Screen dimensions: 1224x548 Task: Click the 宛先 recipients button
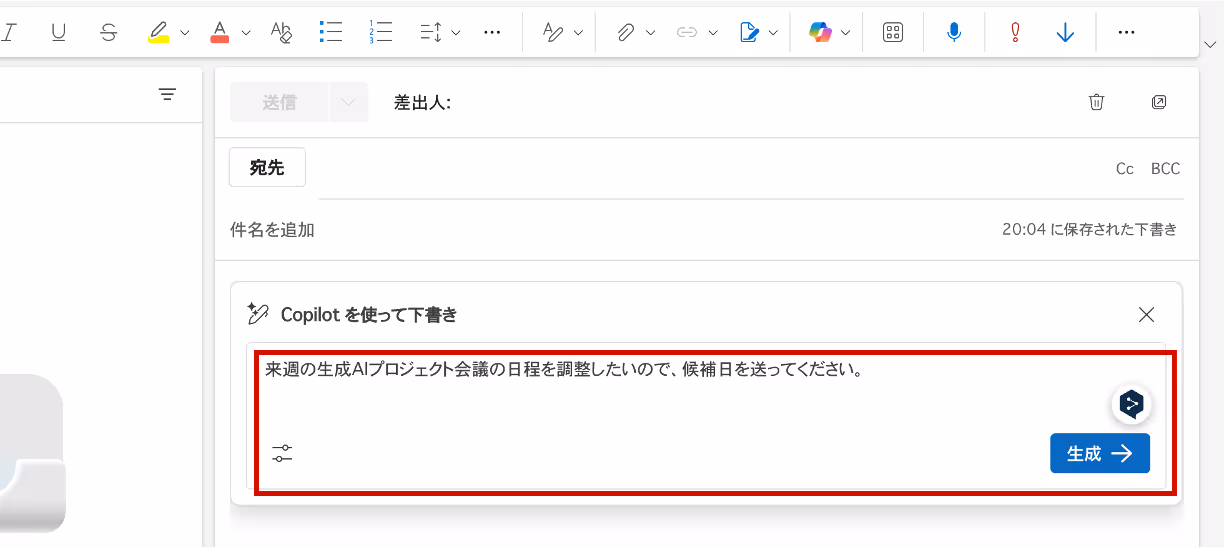tap(267, 168)
